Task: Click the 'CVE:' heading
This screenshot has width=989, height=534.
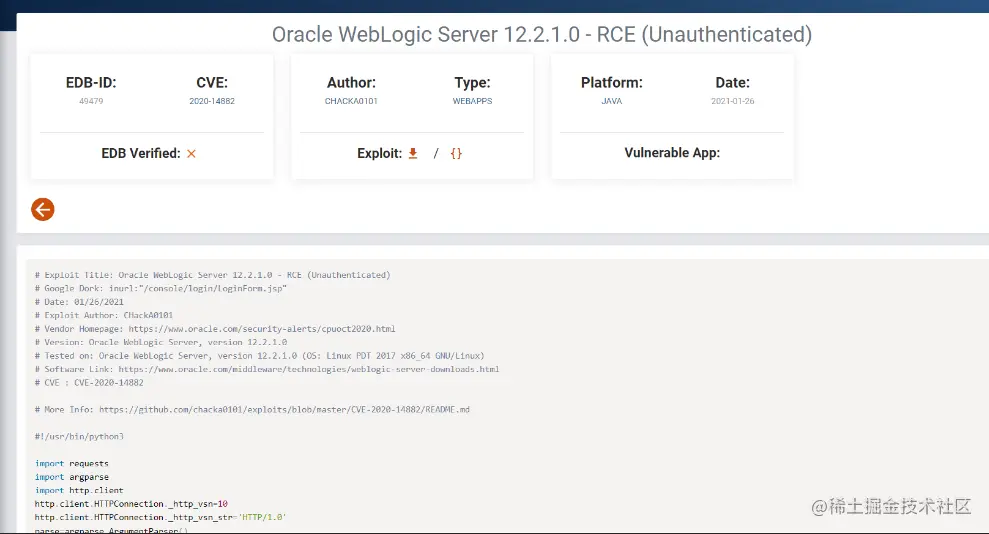Action: [x=212, y=83]
